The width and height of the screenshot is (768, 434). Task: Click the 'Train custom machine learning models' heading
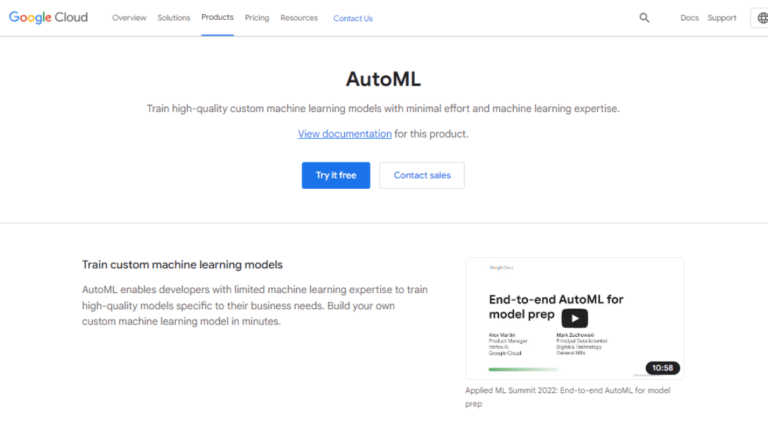point(182,265)
